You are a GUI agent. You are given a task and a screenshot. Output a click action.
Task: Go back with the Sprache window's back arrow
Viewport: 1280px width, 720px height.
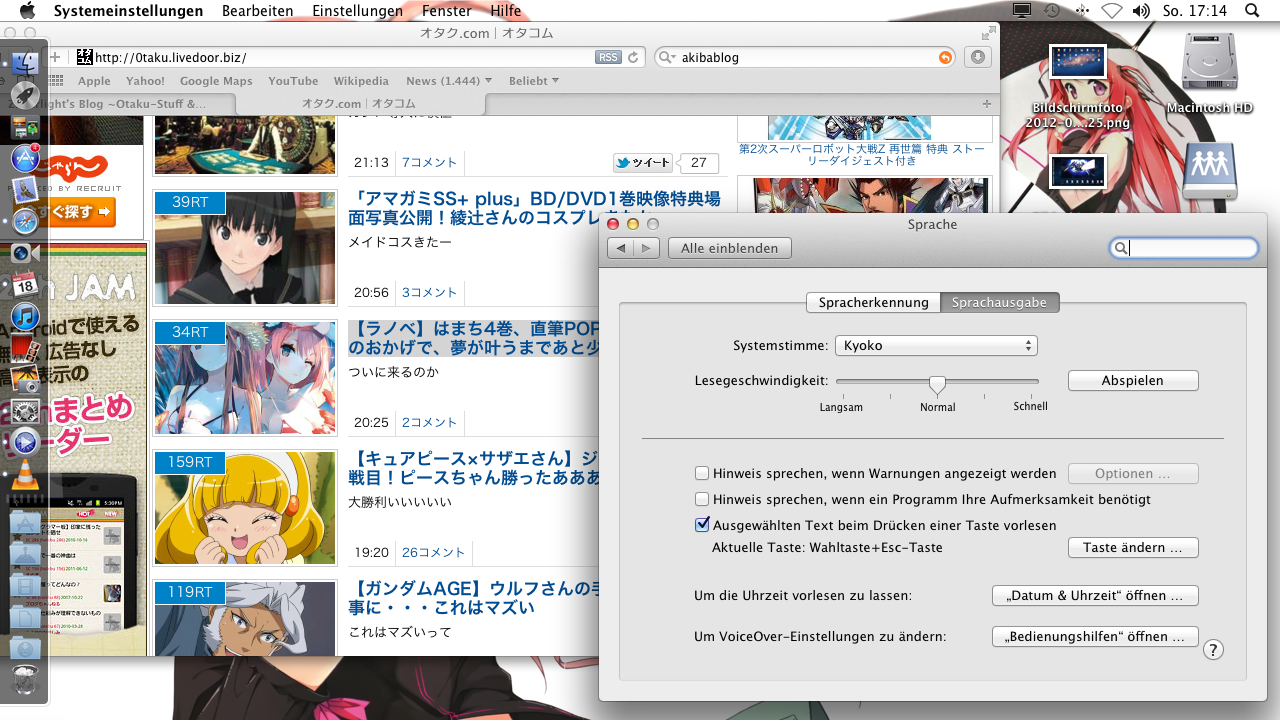coord(620,248)
